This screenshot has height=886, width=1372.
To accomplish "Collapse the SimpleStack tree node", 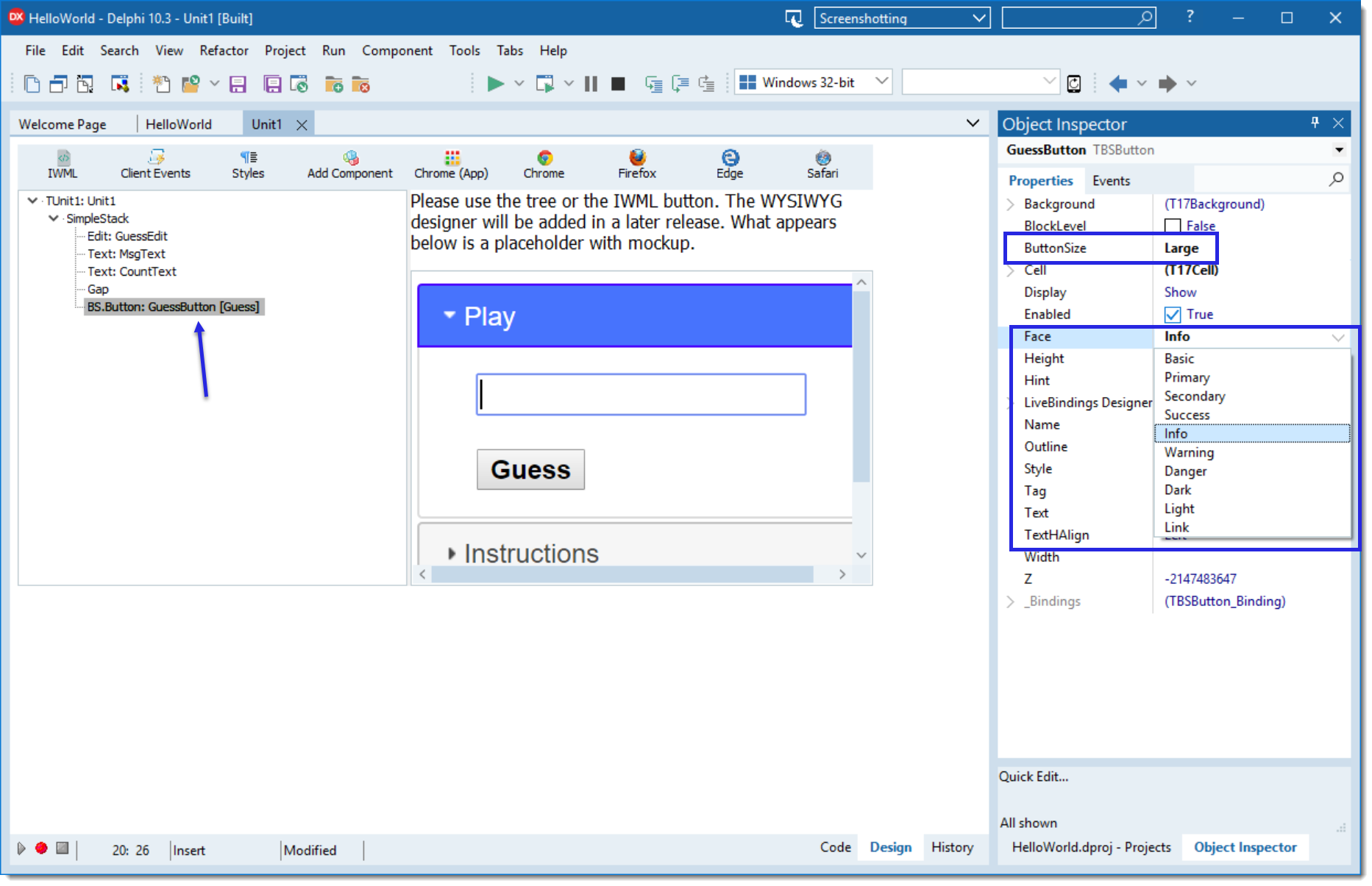I will (x=54, y=218).
